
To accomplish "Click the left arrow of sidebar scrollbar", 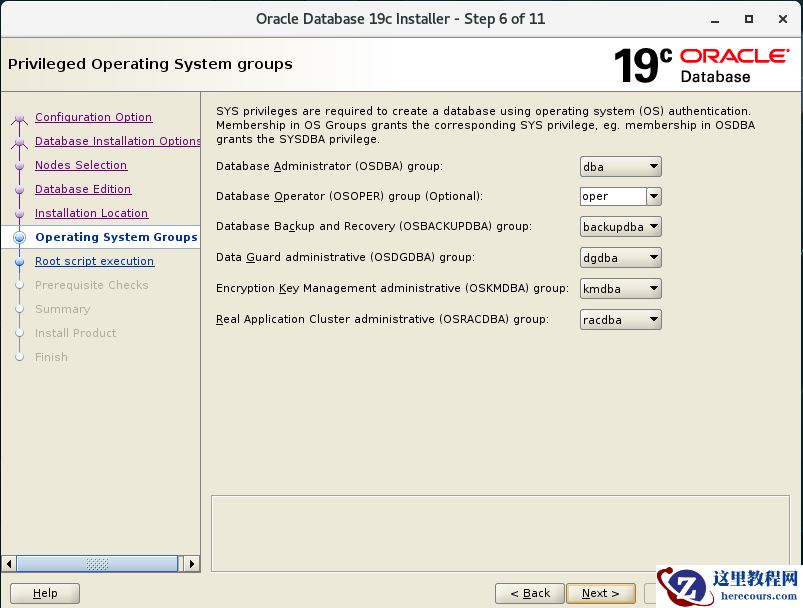I will pos(9,564).
